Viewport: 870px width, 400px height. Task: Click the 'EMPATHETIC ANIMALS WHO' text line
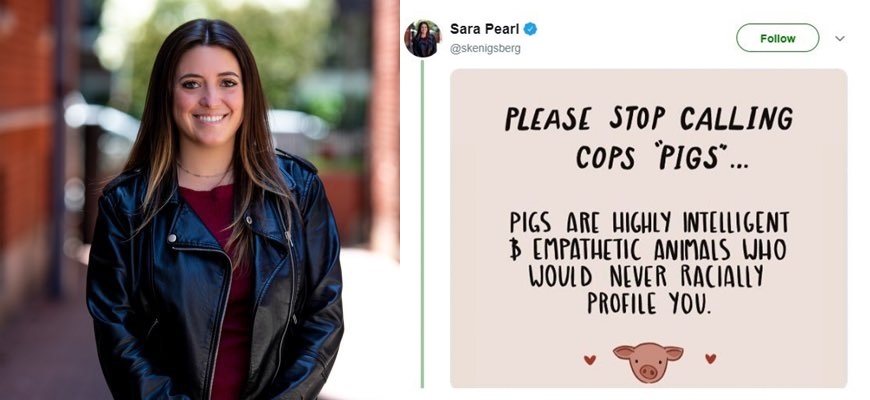click(648, 250)
